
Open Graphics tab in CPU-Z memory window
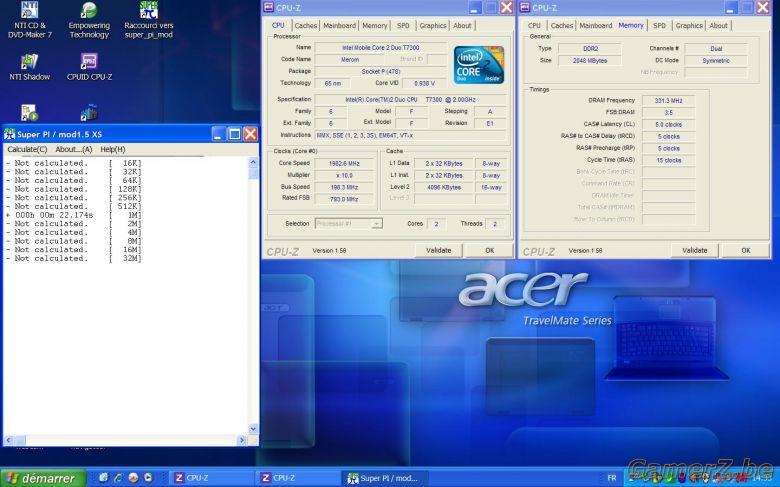click(689, 25)
